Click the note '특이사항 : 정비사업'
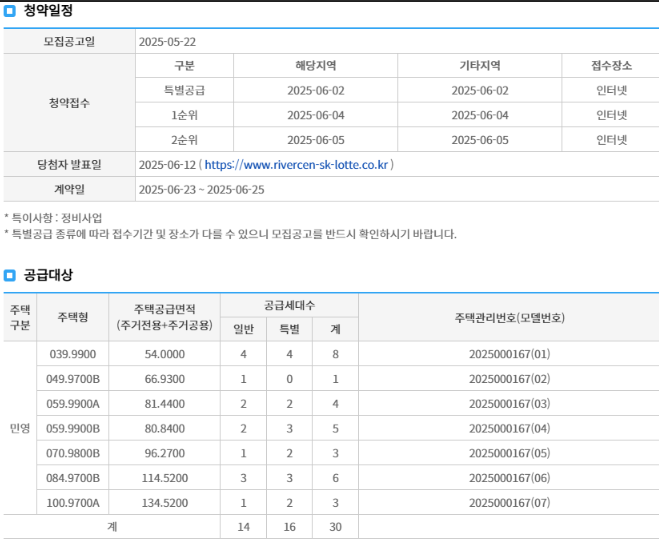This screenshot has width=659, height=541. [x=53, y=218]
